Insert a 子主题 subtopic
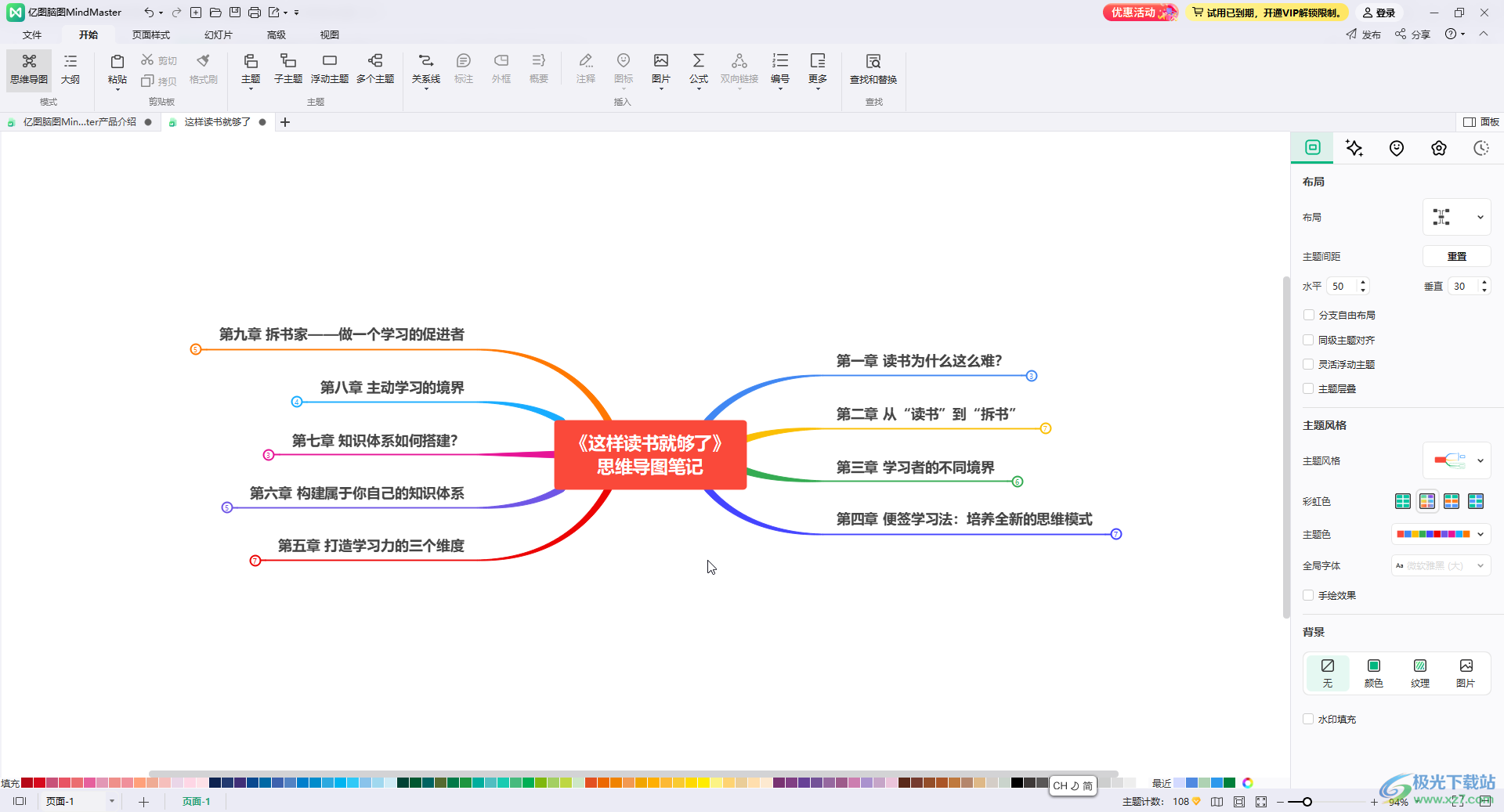This screenshot has height=812, width=1504. [x=288, y=69]
